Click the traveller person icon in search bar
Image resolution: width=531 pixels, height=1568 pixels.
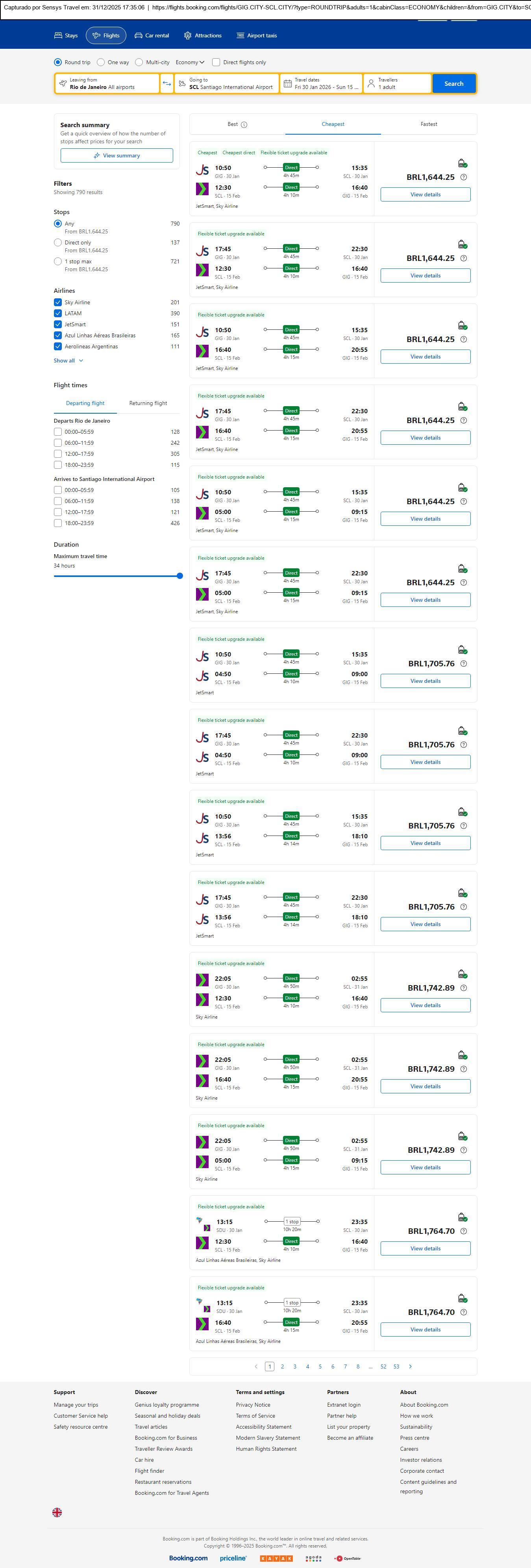tap(371, 83)
